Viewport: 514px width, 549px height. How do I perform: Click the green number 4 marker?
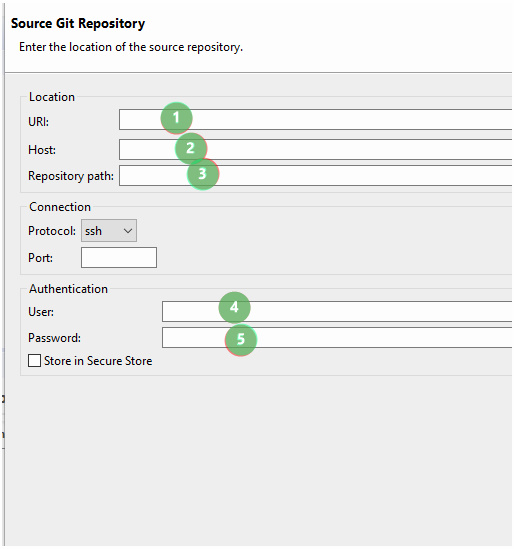coord(234,307)
